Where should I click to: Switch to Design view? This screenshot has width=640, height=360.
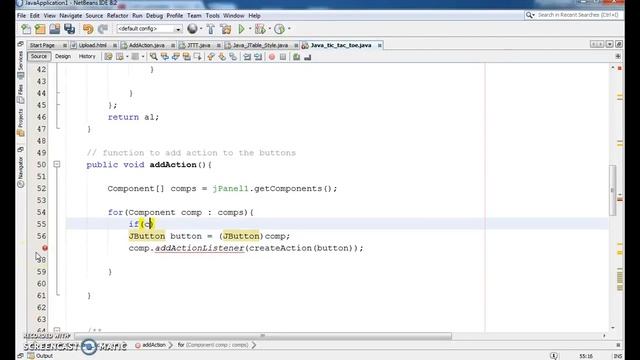click(63, 56)
